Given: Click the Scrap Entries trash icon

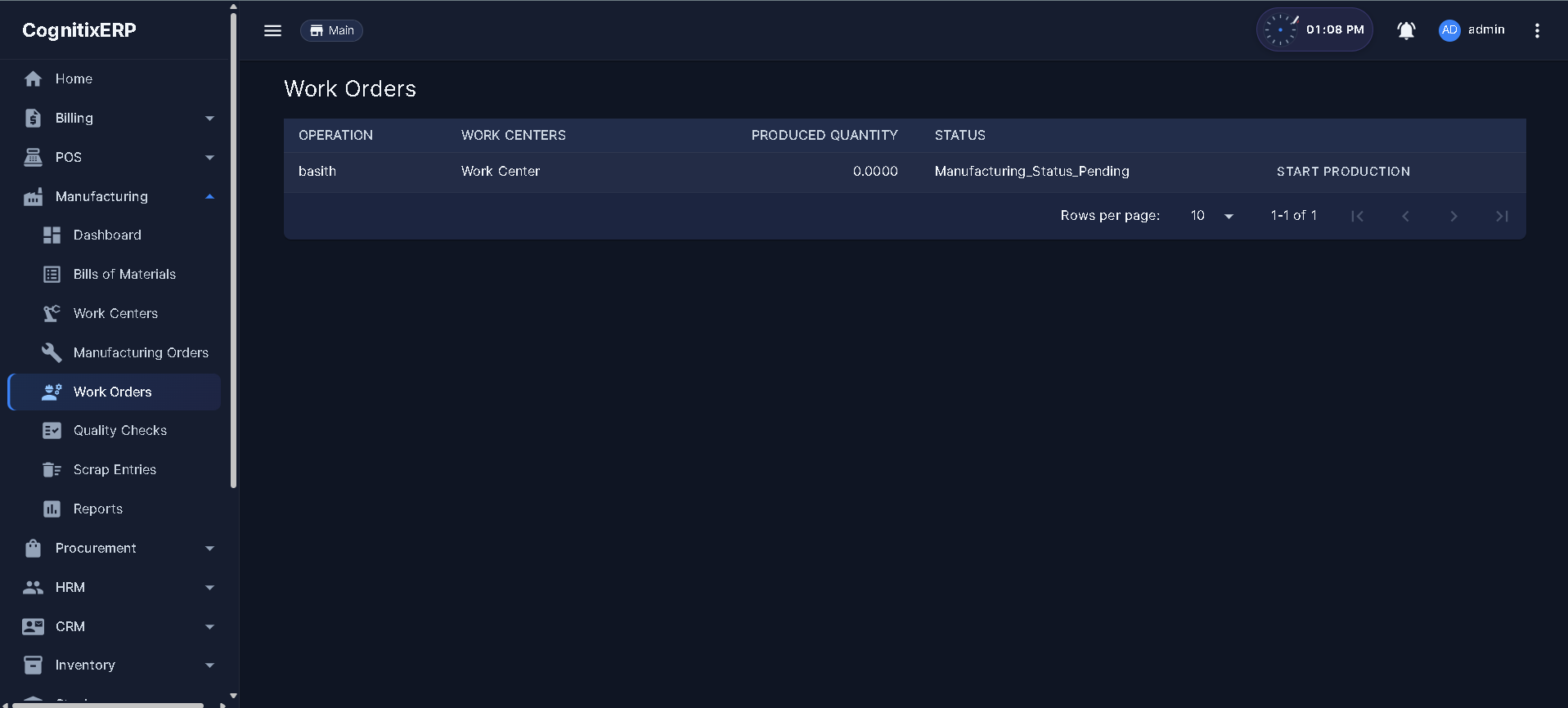Looking at the screenshot, I should click(x=52, y=469).
